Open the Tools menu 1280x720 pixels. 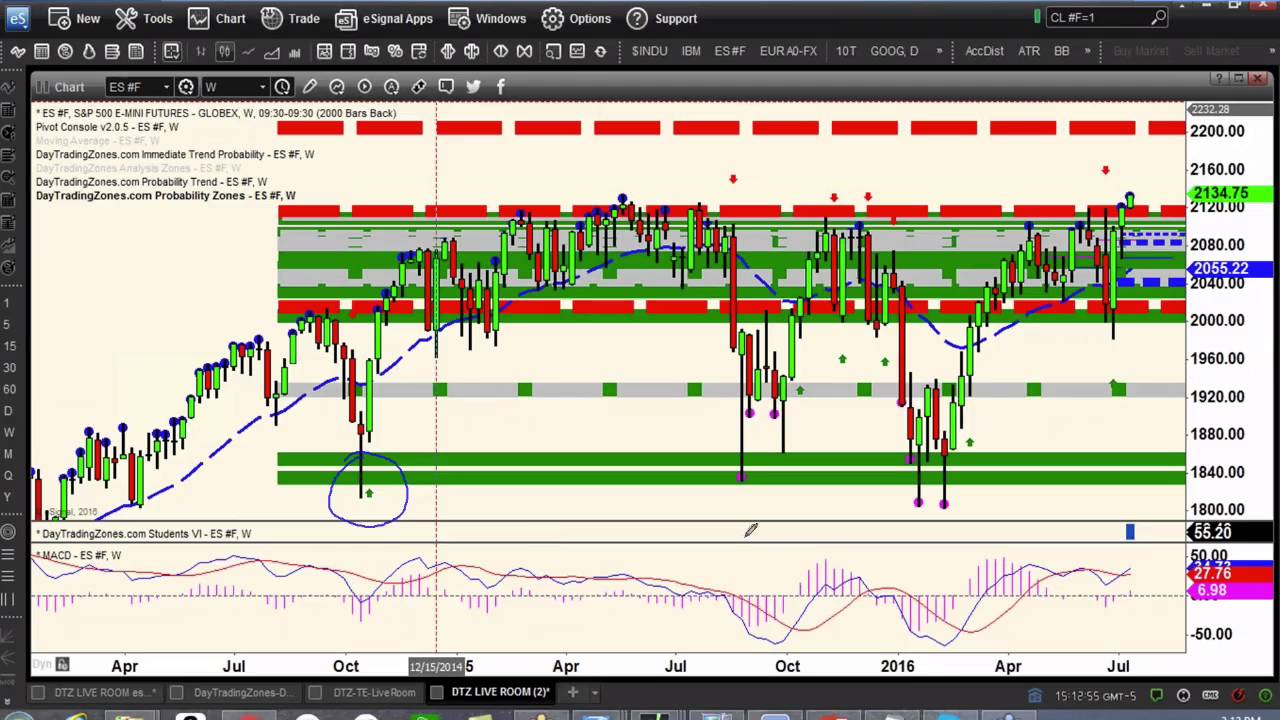tap(144, 18)
